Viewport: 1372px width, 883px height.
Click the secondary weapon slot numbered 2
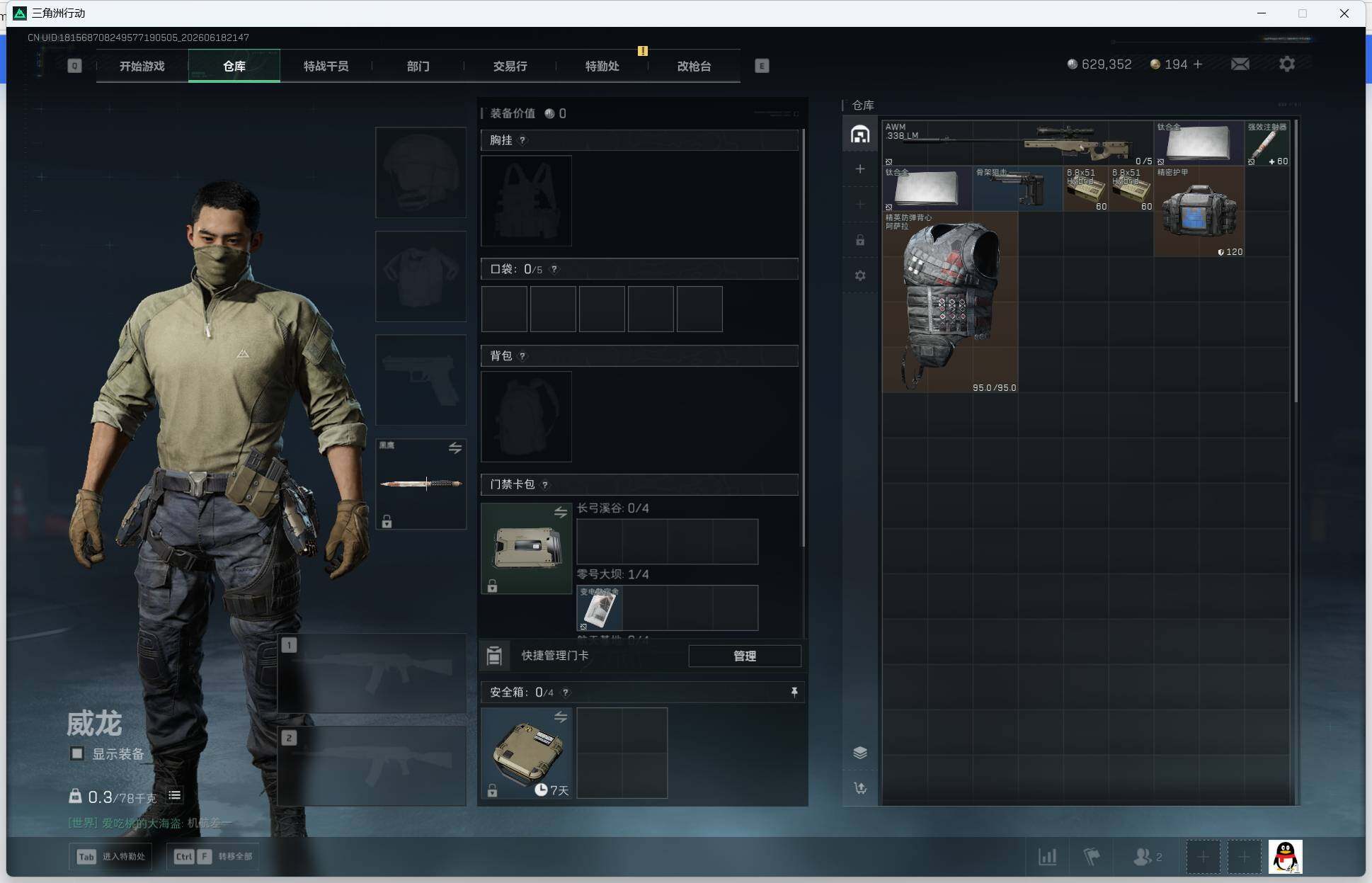(x=372, y=766)
